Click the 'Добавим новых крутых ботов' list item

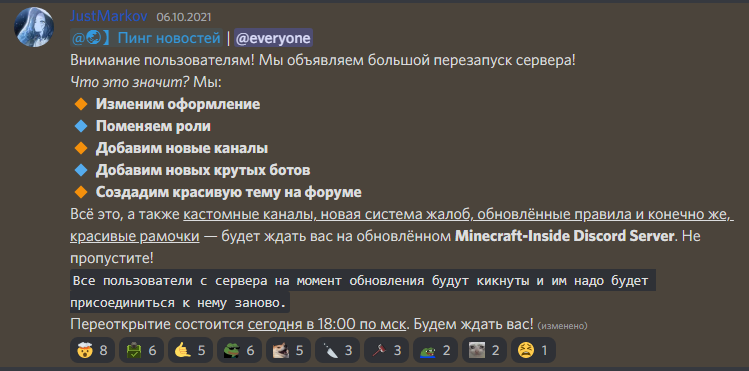[x=203, y=170]
